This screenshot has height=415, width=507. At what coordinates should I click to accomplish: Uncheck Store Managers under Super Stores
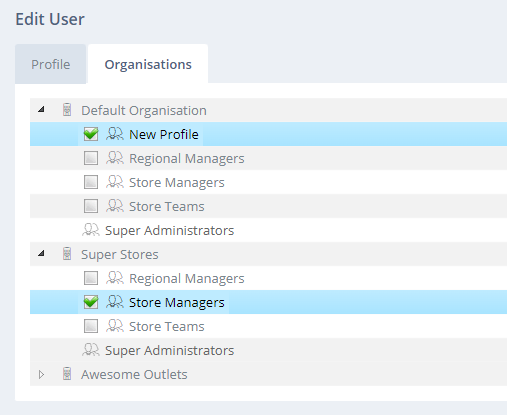click(91, 302)
